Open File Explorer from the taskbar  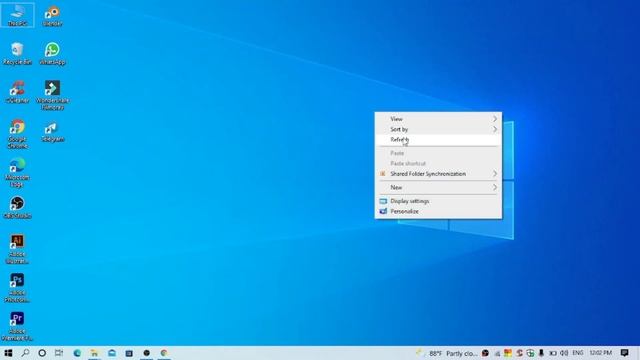tap(94, 353)
